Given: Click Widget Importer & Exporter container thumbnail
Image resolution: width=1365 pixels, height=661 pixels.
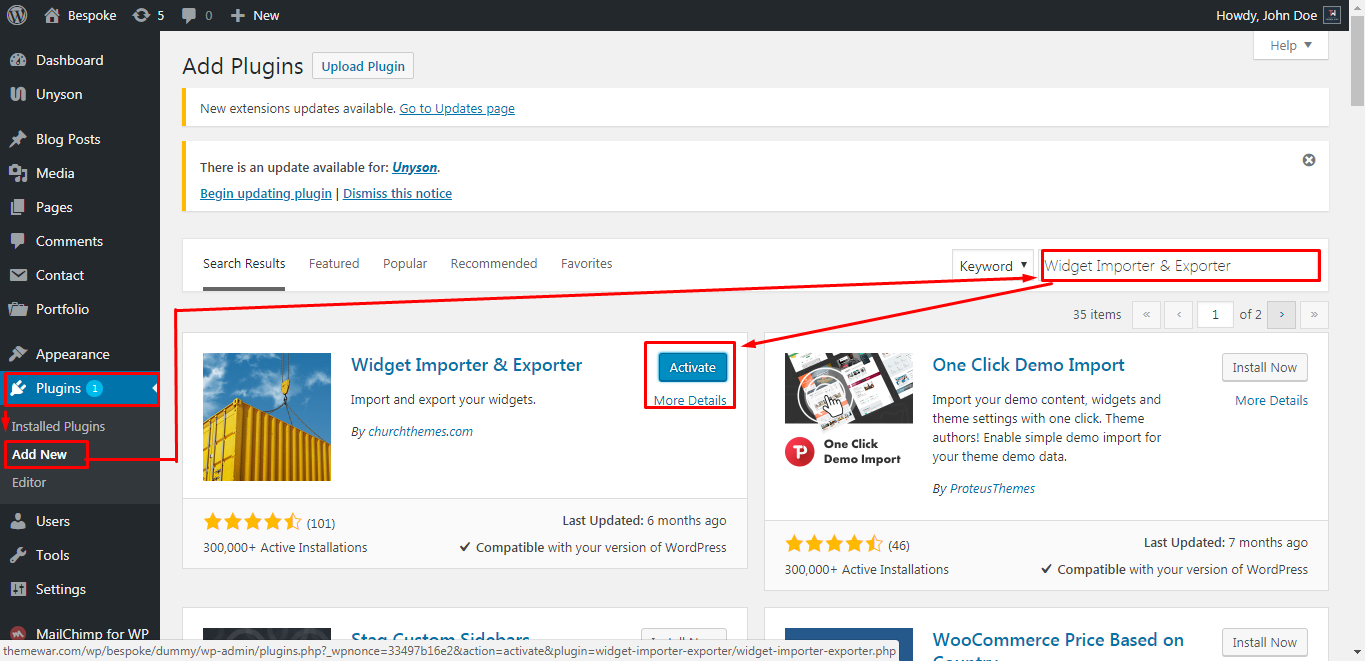Looking at the screenshot, I should click(267, 417).
